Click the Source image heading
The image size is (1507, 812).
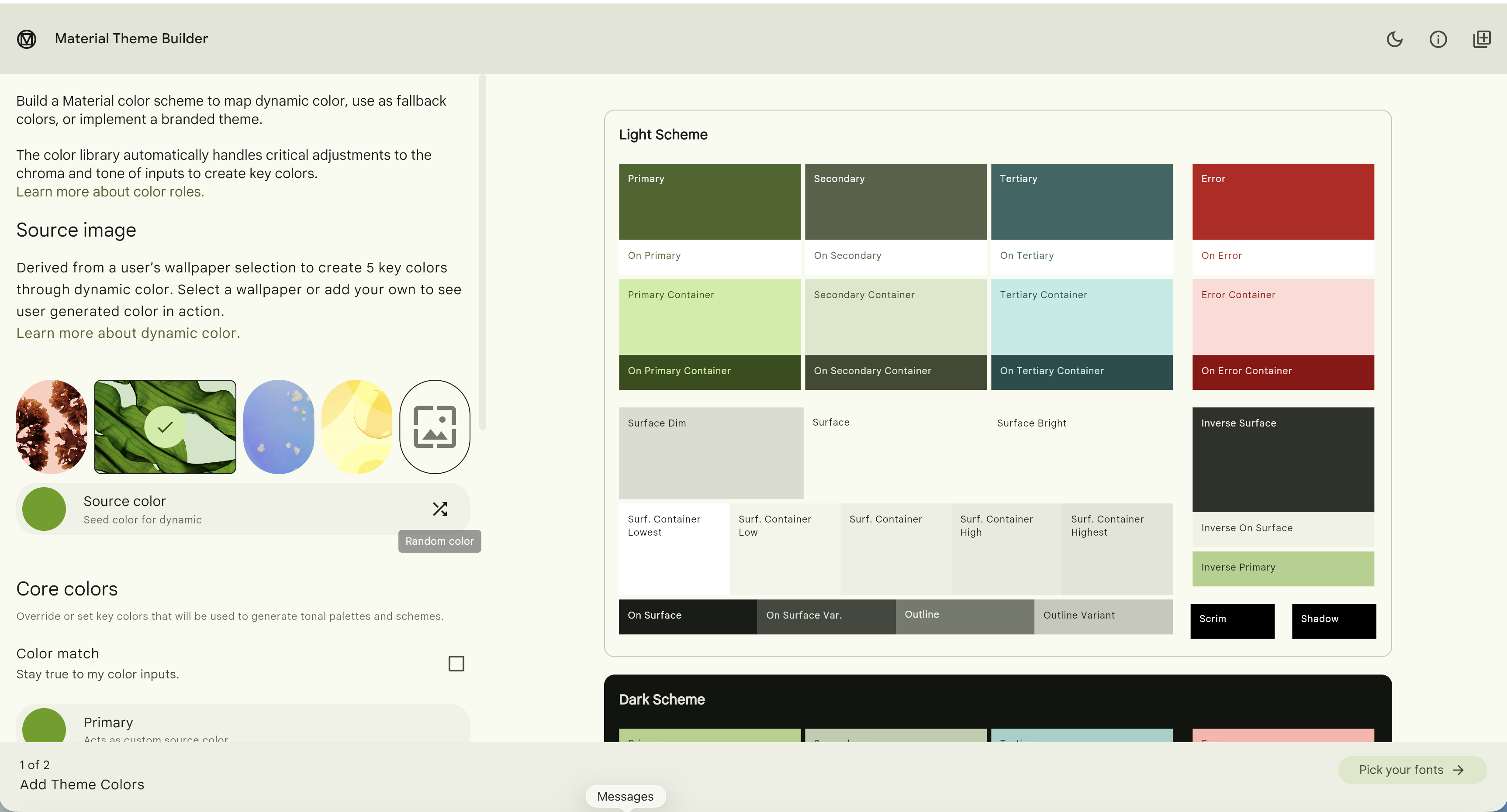76,231
